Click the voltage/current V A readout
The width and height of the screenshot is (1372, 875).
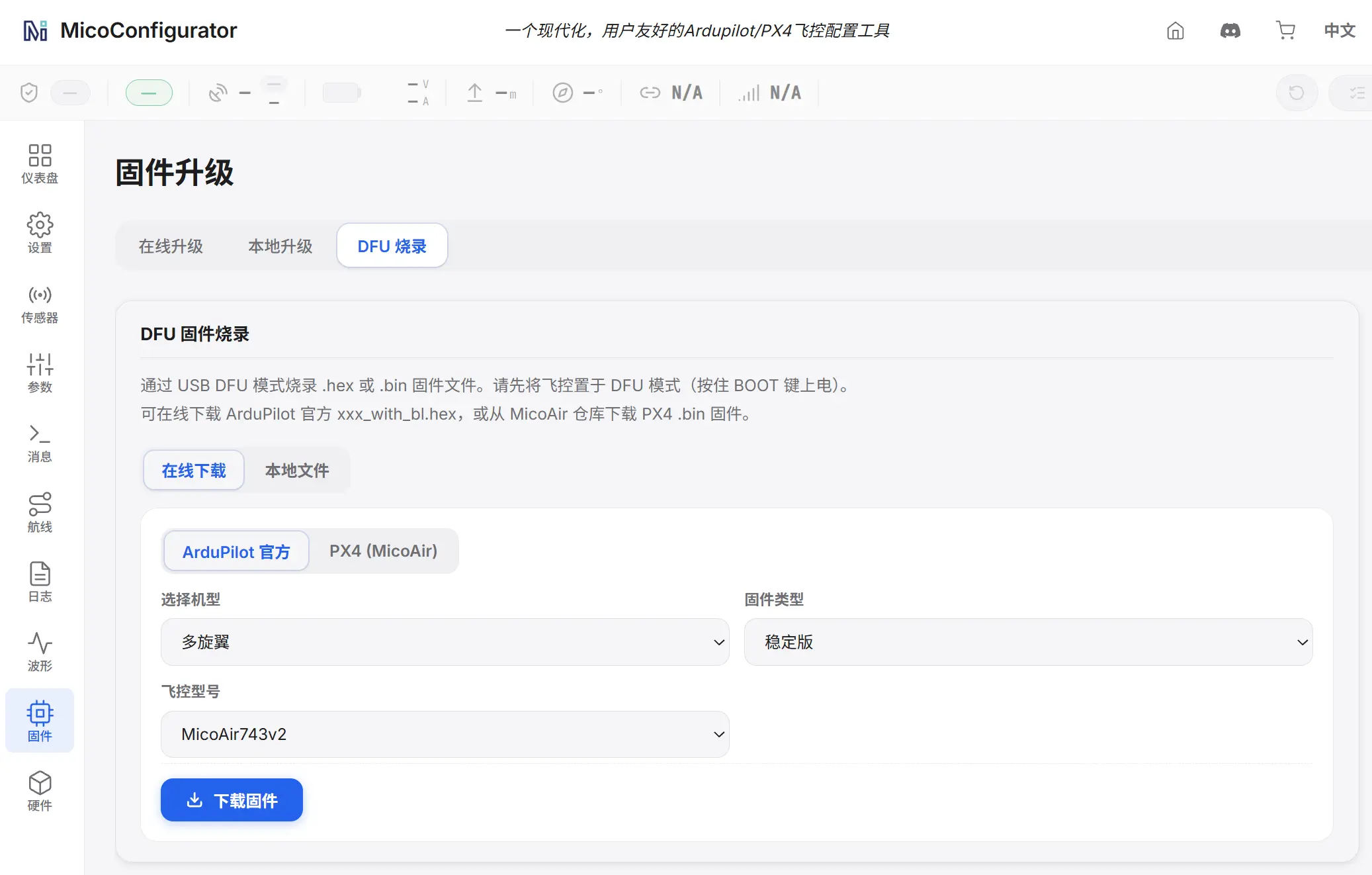coord(418,93)
